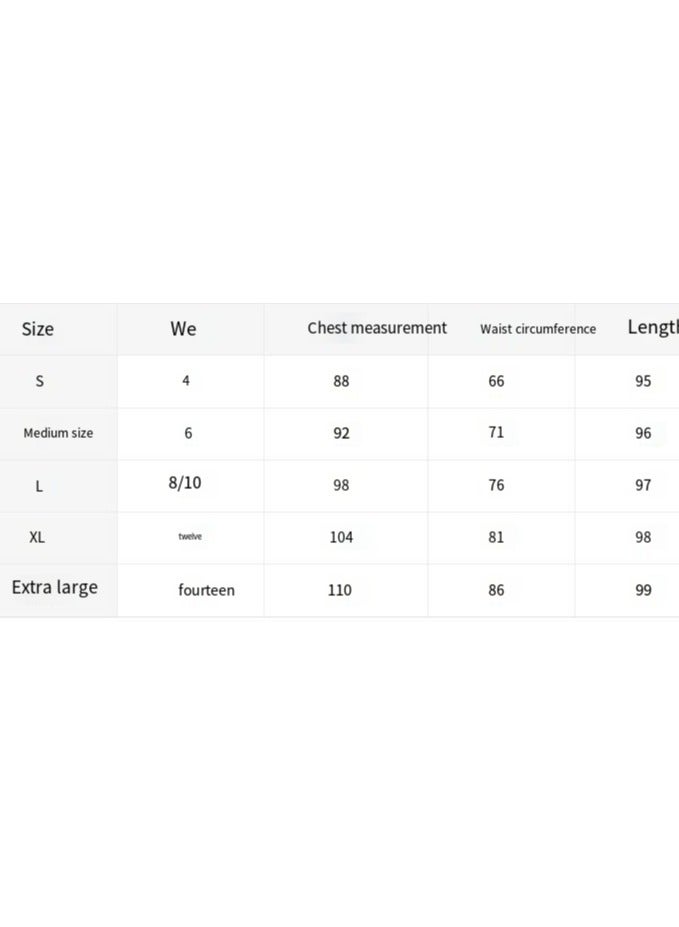Click the 'Medium size' row label
The height and width of the screenshot is (927, 679).
[x=58, y=433]
